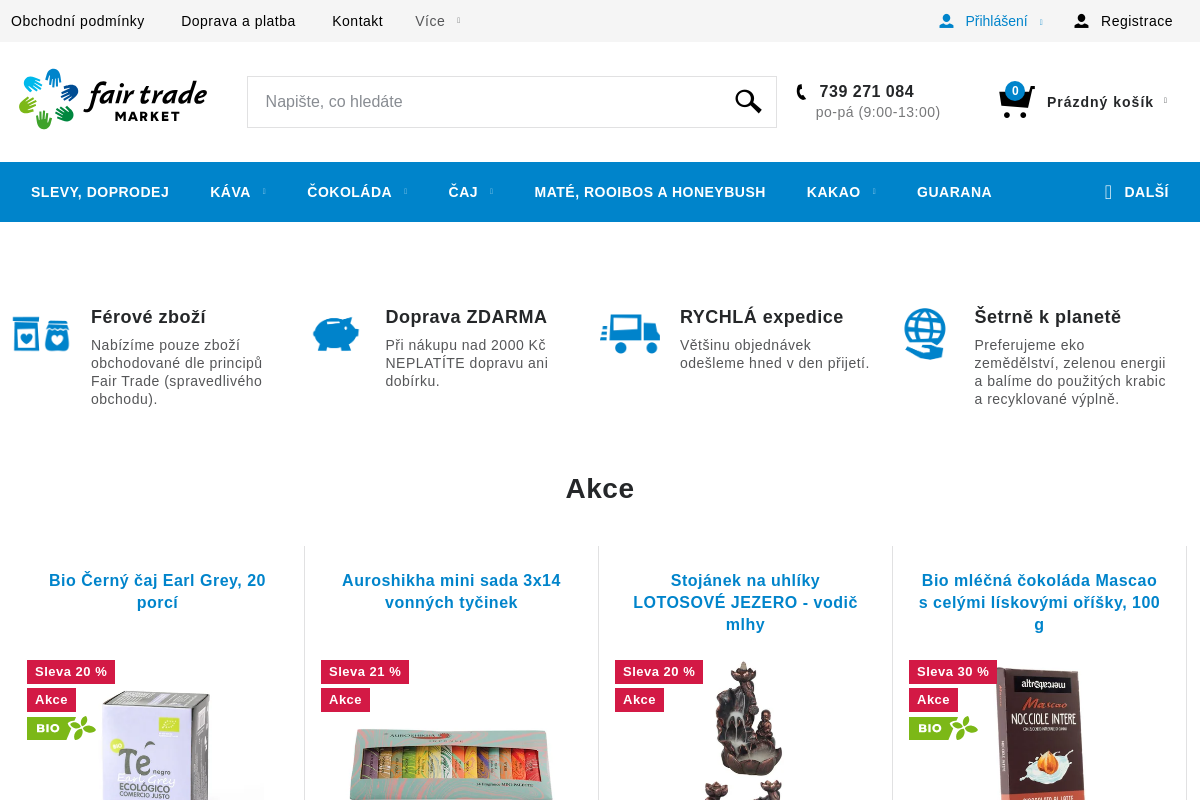Click the jars icon by Férové zboží
The image size is (1200, 800).
41,334
